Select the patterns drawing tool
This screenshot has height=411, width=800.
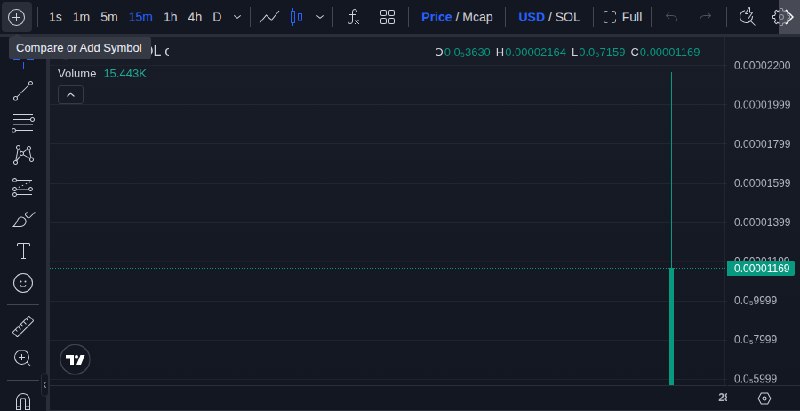23,155
